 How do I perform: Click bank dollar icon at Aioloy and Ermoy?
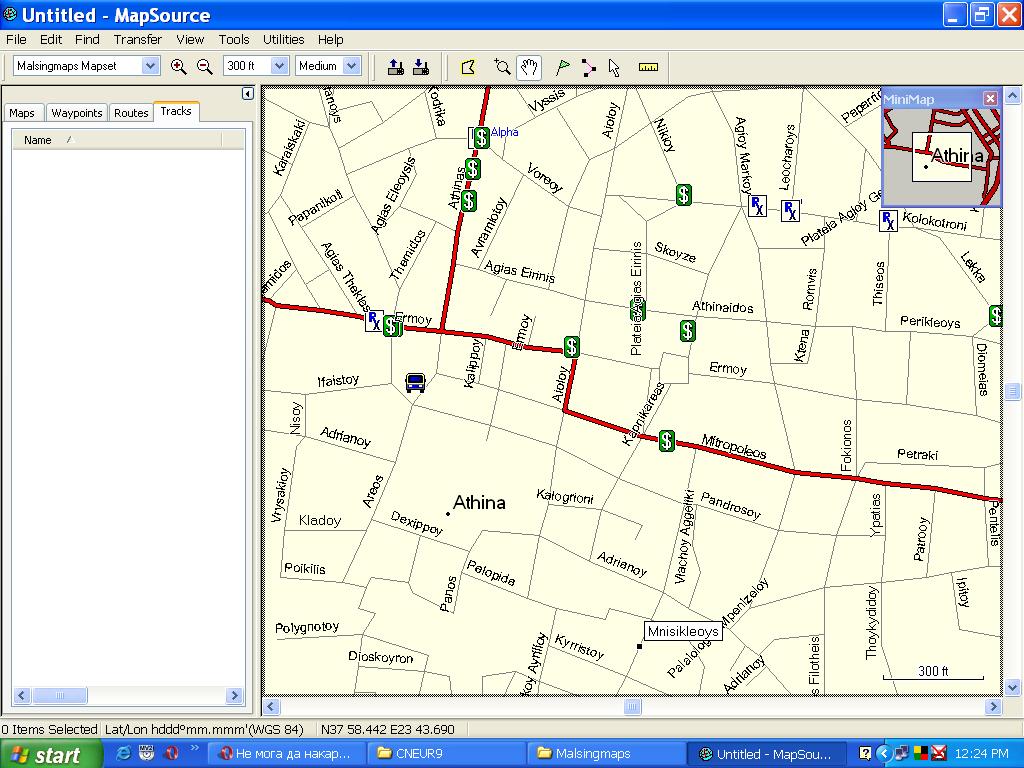(x=571, y=347)
